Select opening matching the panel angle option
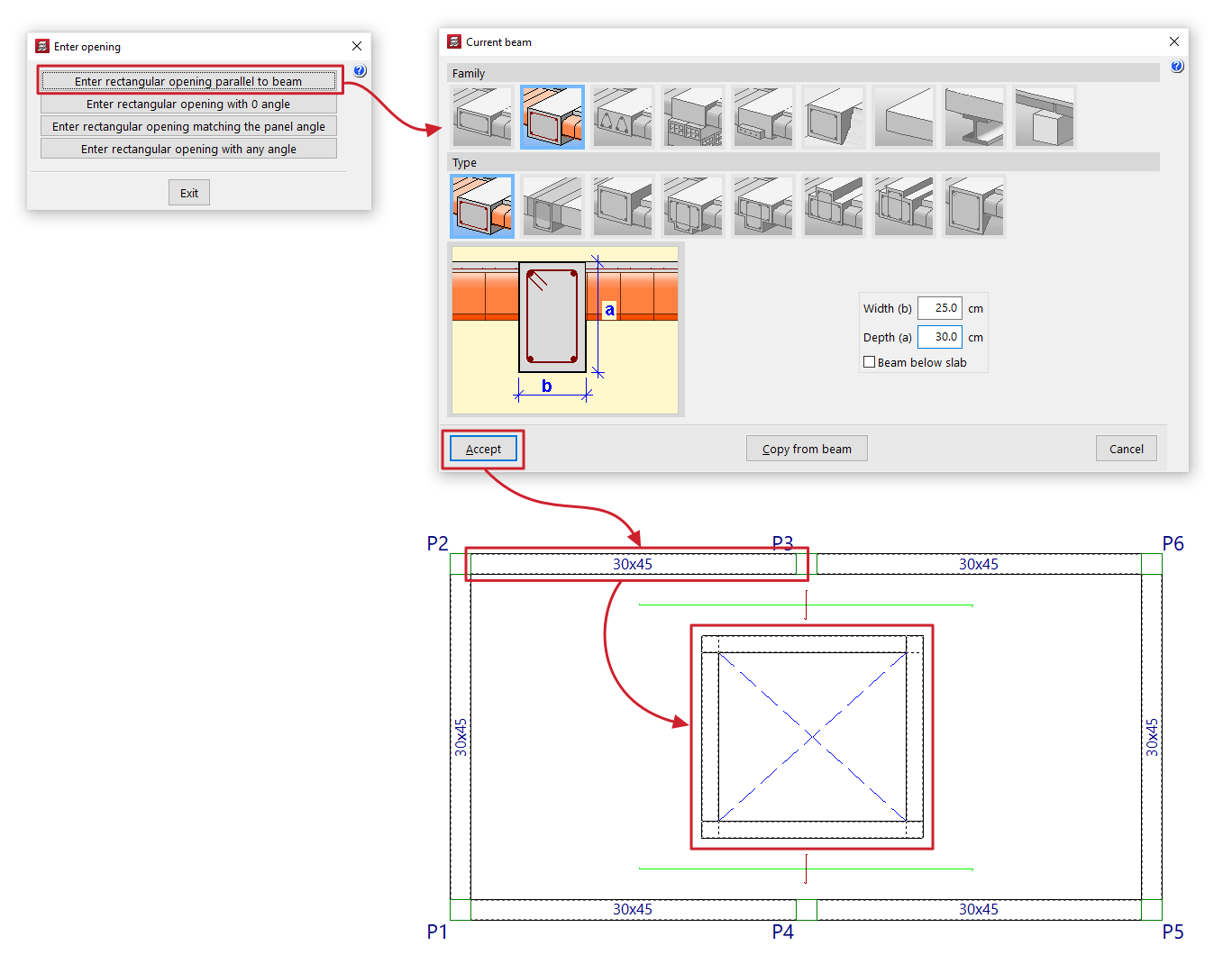The width and height of the screenshot is (1232, 964). 188,126
